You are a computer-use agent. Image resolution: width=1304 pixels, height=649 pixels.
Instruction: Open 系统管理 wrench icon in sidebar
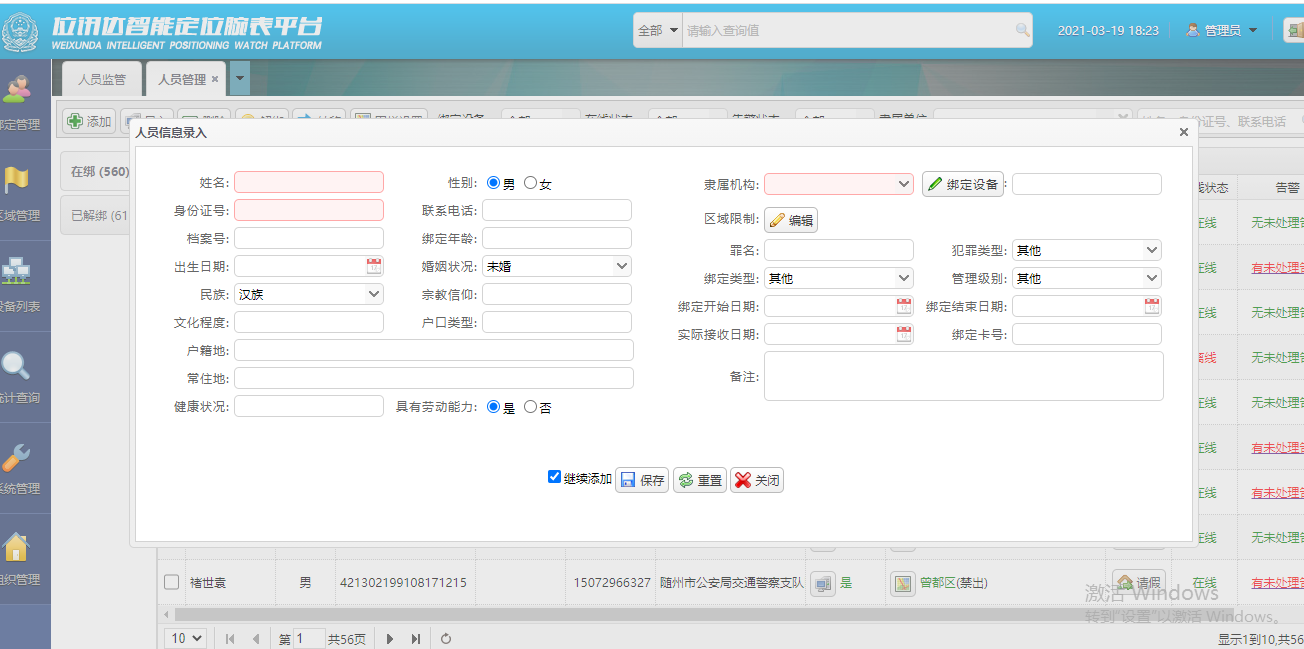(x=17, y=457)
